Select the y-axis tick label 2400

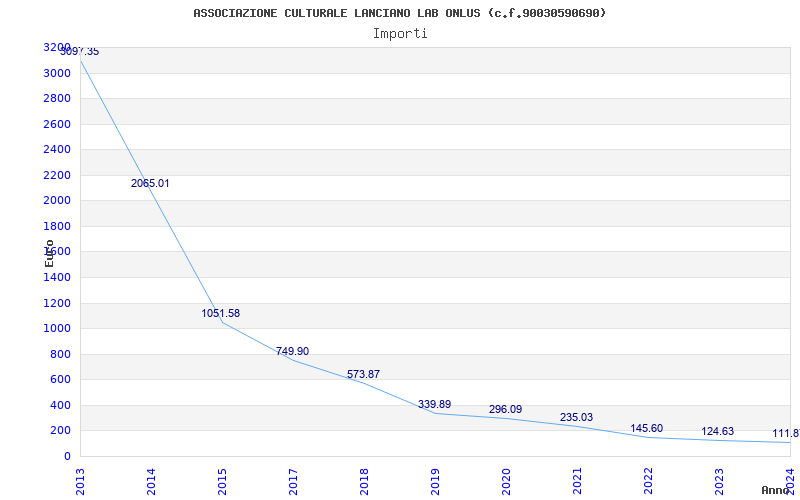click(57, 149)
